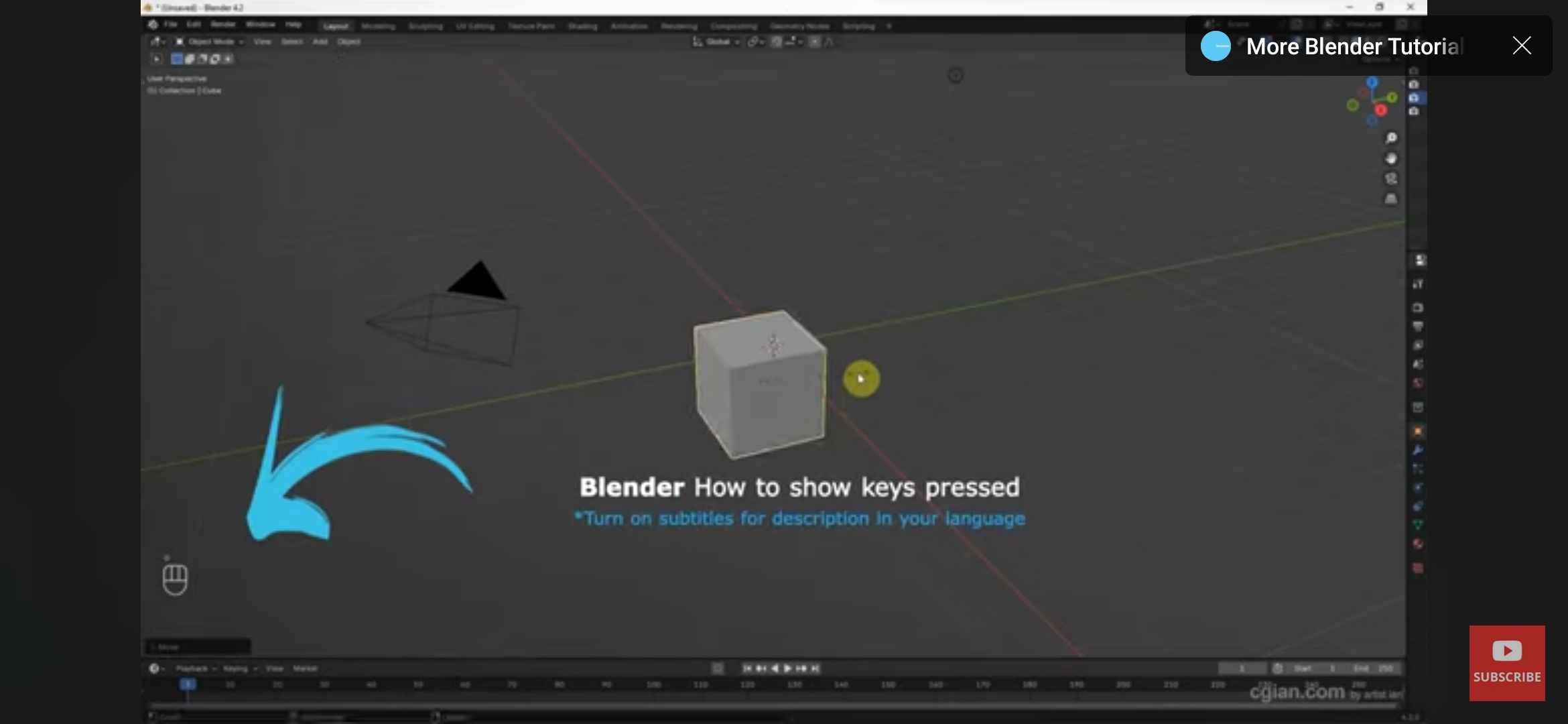The width and height of the screenshot is (1568, 724).
Task: Click the pan hand icon in viewport
Action: point(1391,159)
